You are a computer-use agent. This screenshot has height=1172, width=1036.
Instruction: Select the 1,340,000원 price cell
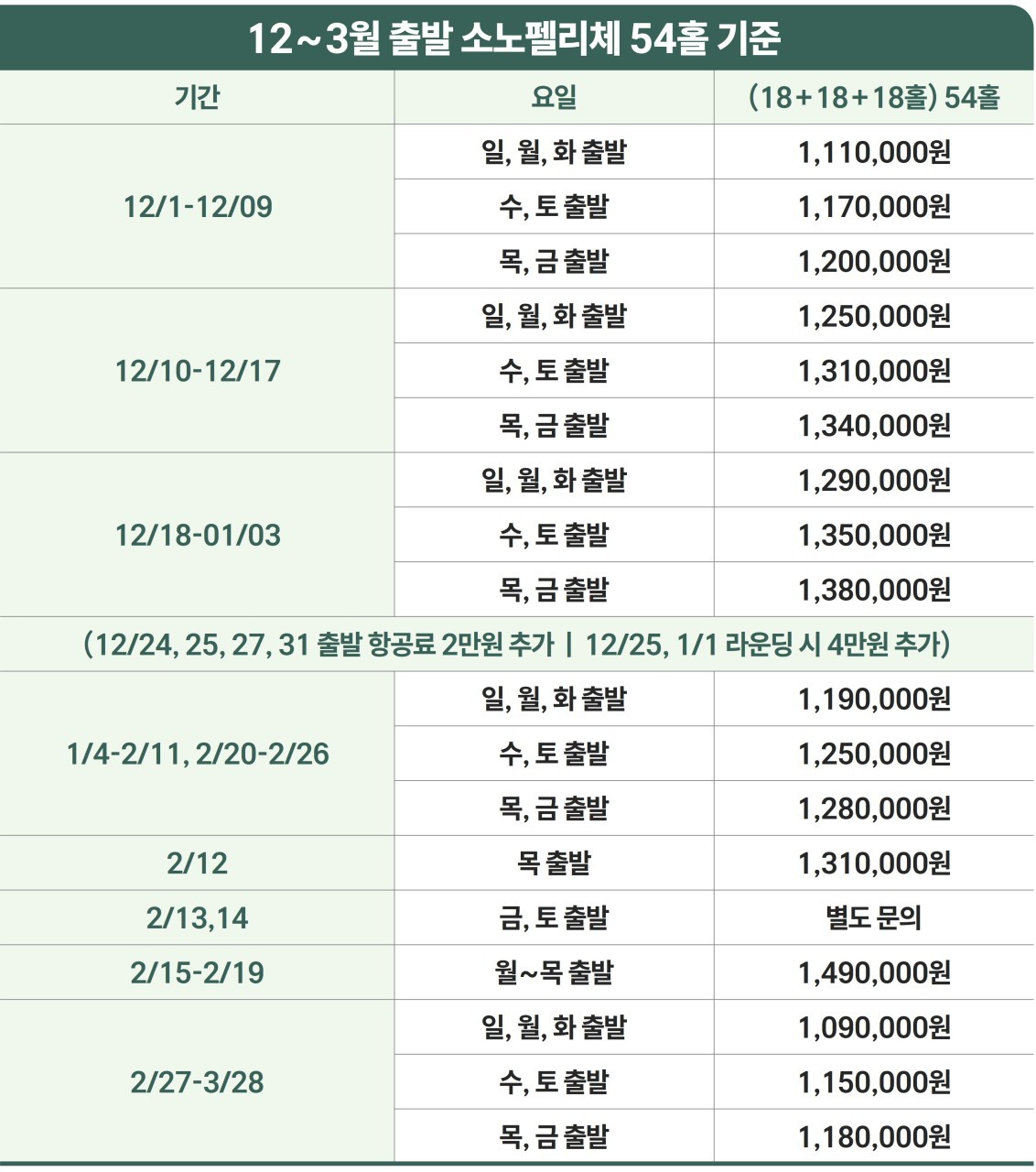coord(874,426)
